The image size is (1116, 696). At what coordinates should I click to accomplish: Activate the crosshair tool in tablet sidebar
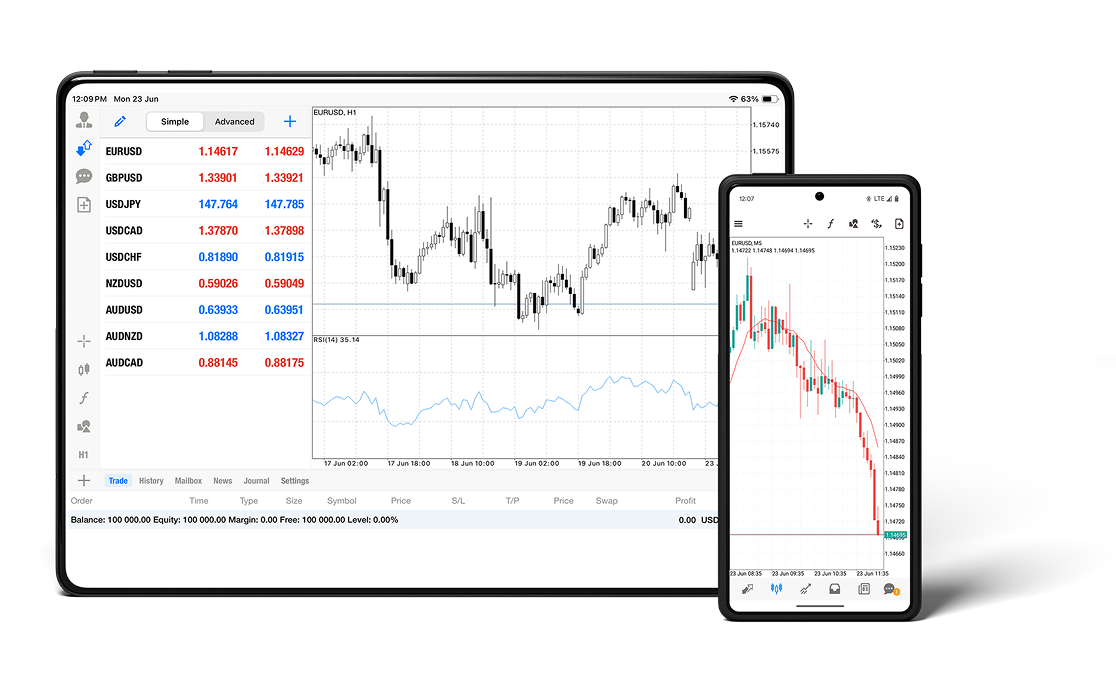[x=84, y=342]
